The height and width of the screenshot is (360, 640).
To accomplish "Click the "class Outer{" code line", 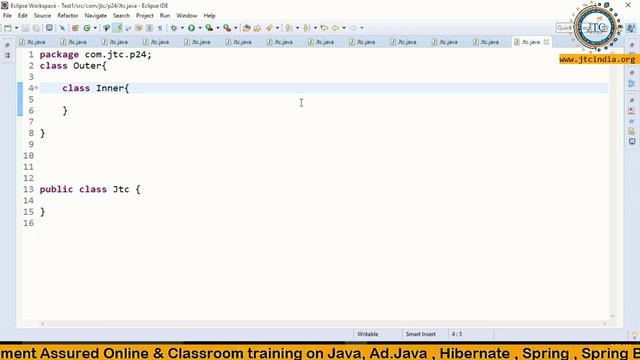I will [x=73, y=66].
